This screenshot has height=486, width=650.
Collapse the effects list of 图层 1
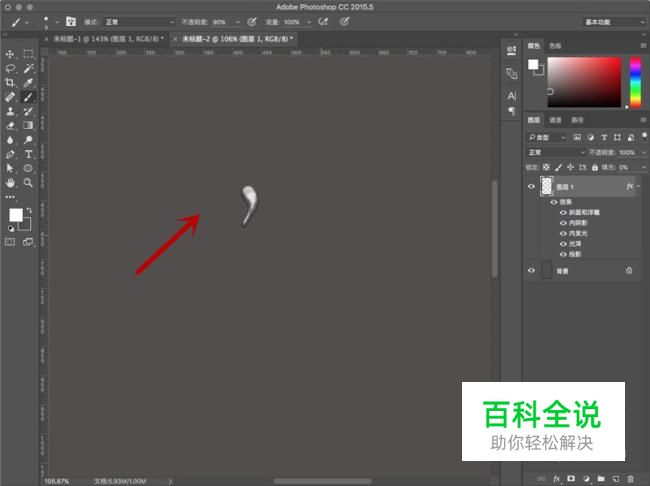[638, 186]
